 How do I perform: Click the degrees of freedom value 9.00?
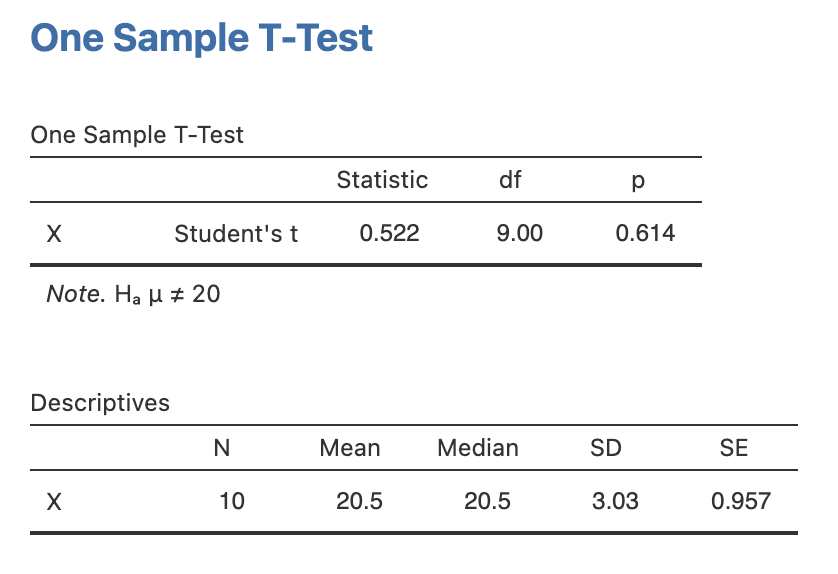[520, 234]
